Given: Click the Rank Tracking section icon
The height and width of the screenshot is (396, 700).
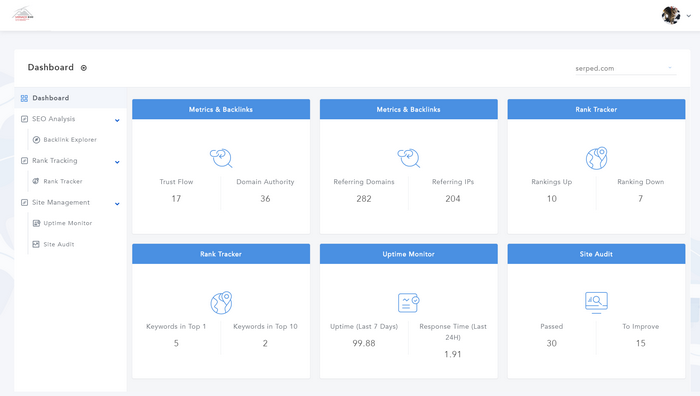Looking at the screenshot, I should click(x=24, y=161).
